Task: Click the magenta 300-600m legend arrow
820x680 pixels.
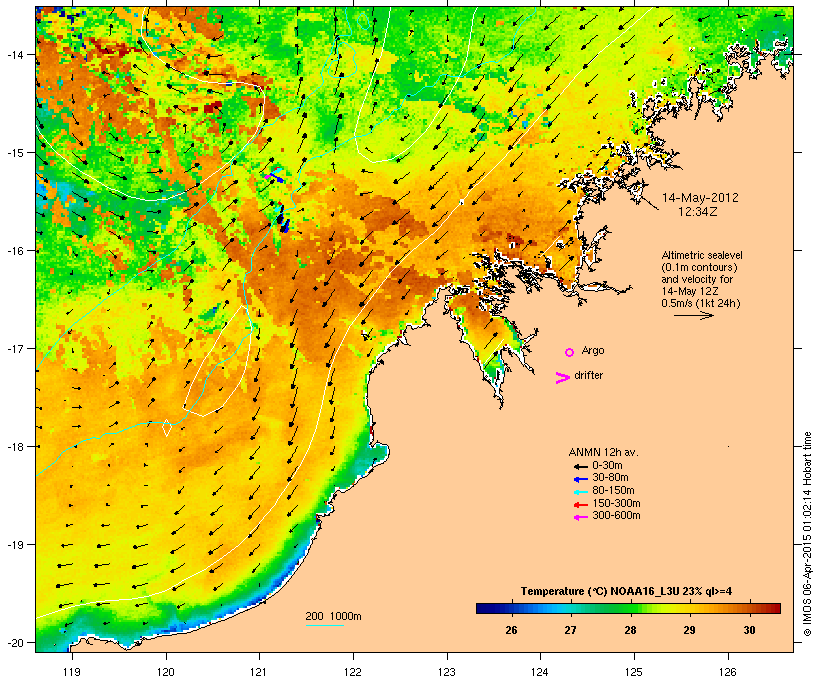Action: pyautogui.click(x=580, y=517)
